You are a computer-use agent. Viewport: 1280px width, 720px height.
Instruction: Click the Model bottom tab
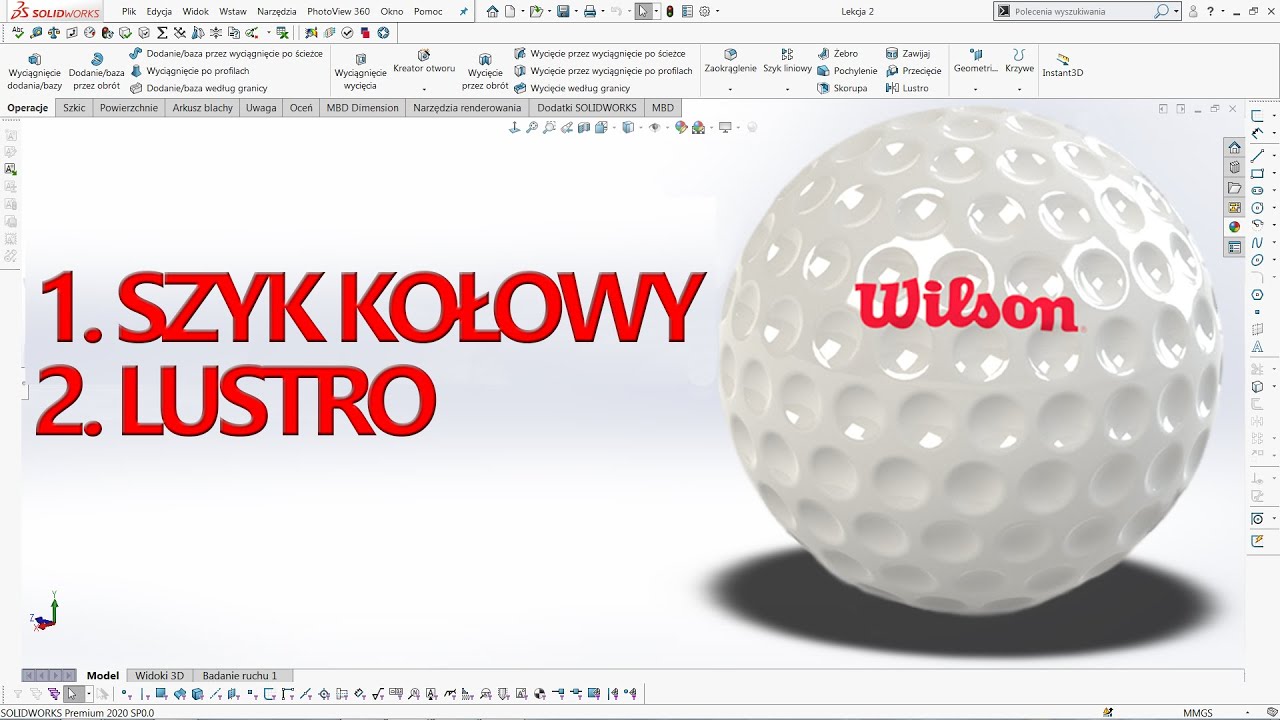[103, 675]
